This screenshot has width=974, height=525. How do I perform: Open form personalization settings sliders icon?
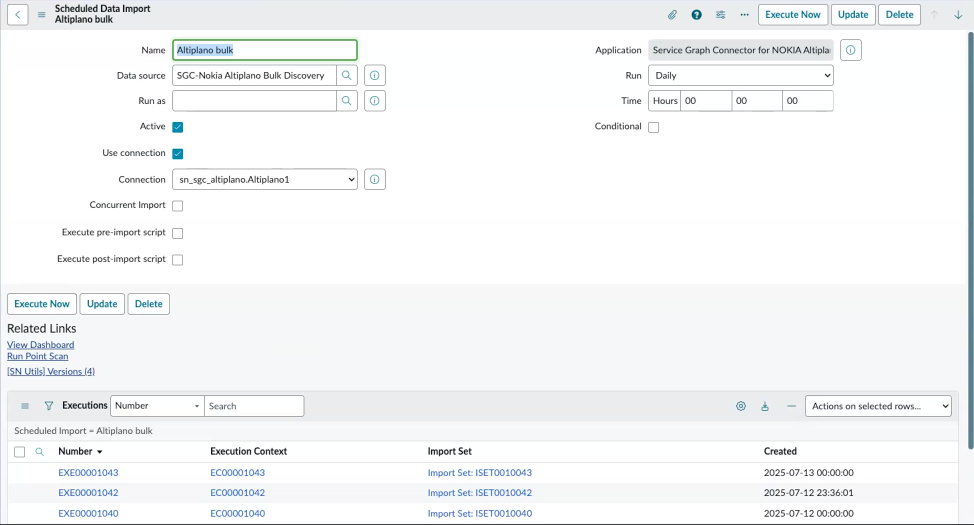[x=721, y=14]
